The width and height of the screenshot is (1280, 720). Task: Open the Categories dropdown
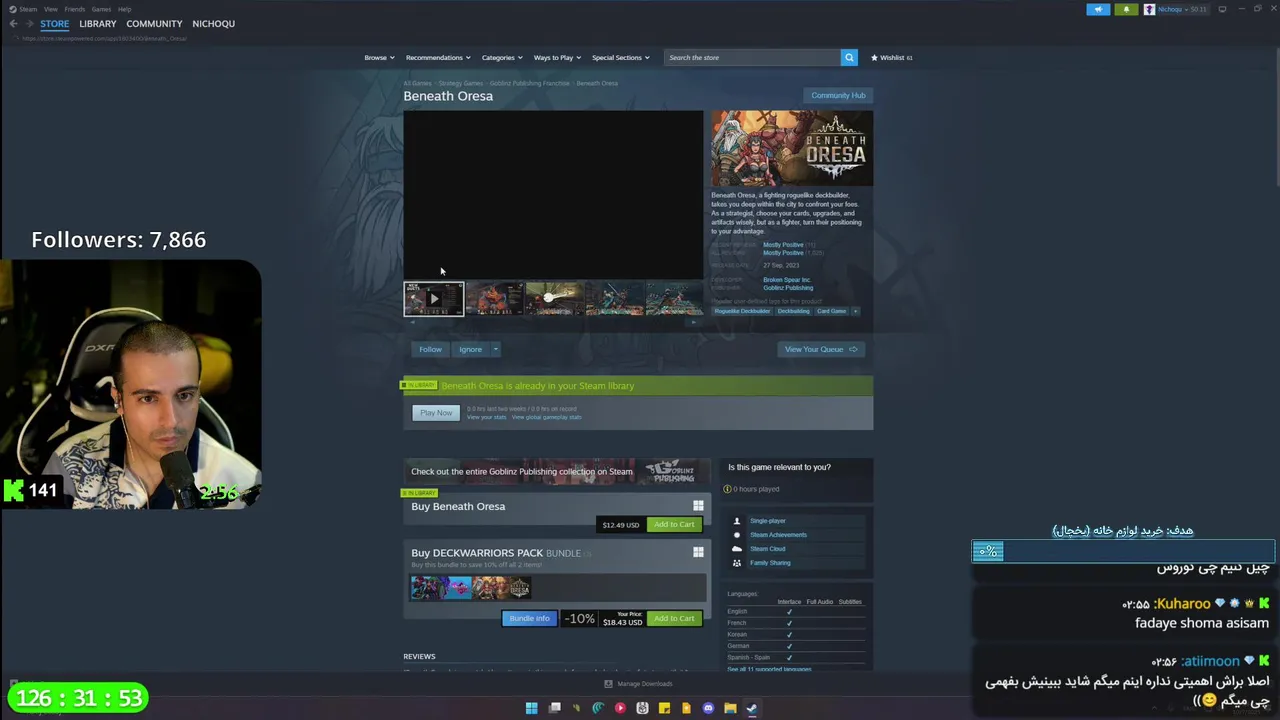tap(502, 57)
